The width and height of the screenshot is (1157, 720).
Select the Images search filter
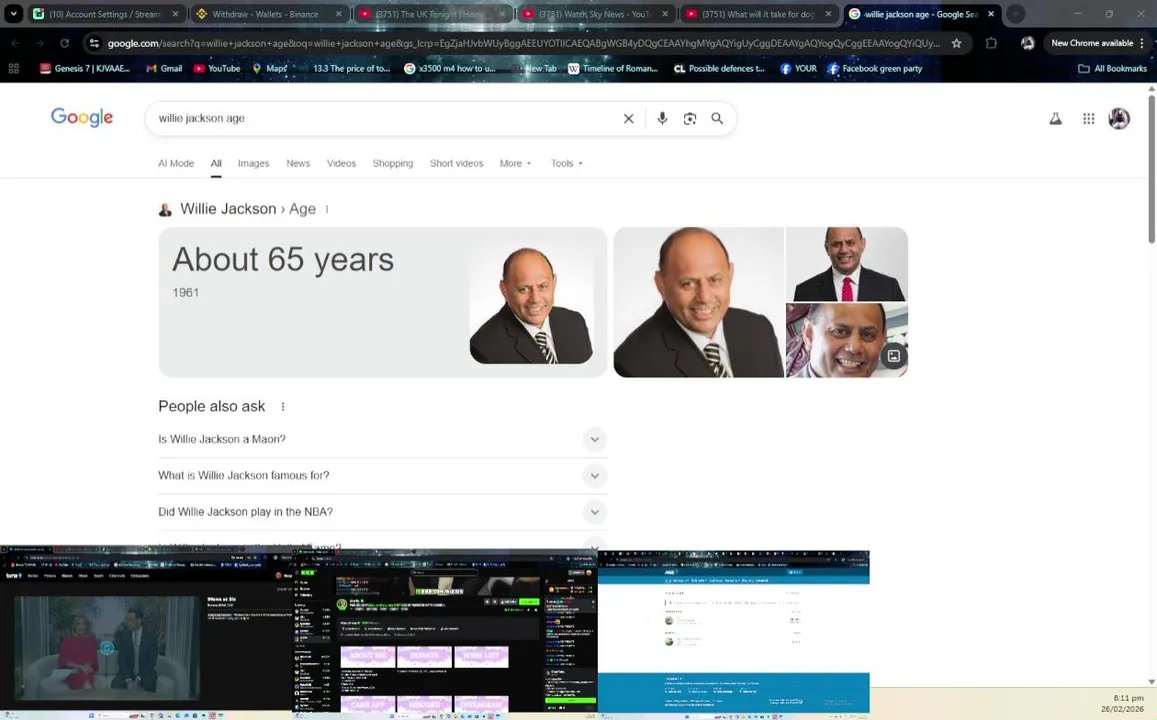pos(253,163)
